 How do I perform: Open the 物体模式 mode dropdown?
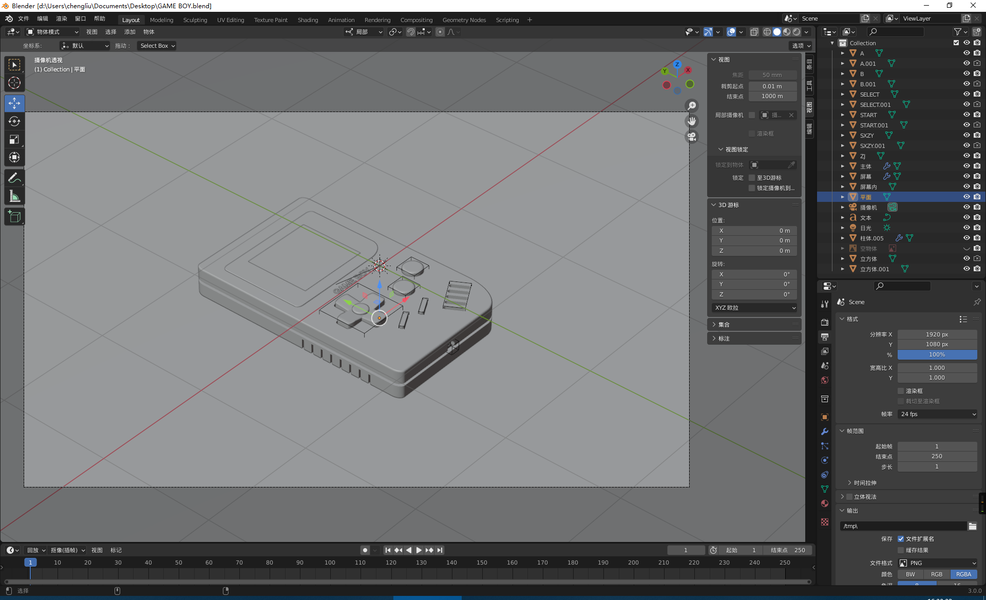pos(52,32)
